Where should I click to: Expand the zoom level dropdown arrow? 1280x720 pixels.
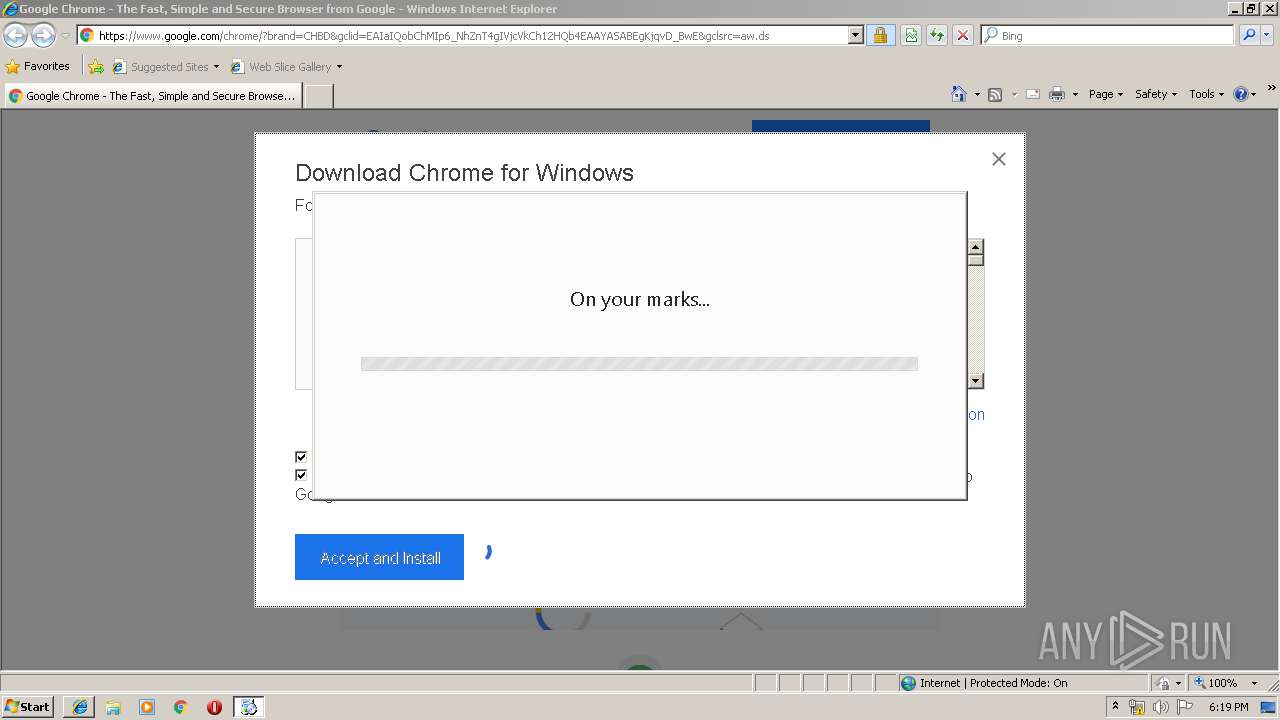pos(1254,683)
